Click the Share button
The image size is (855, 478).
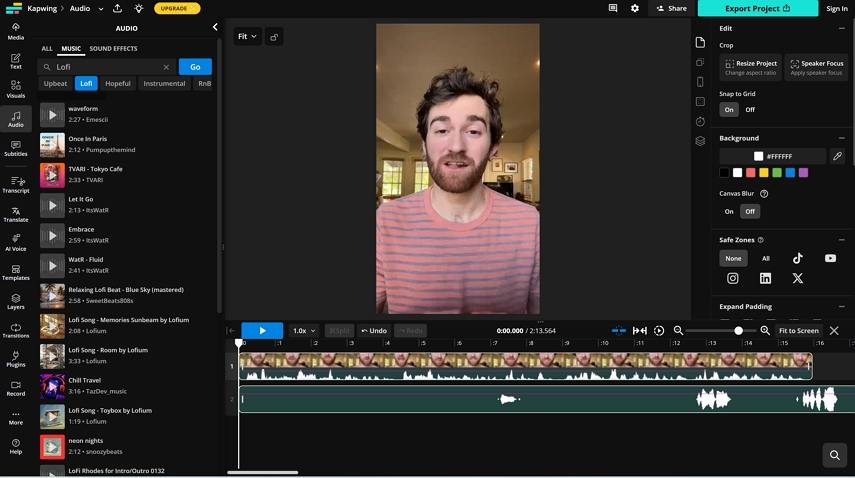click(x=672, y=8)
